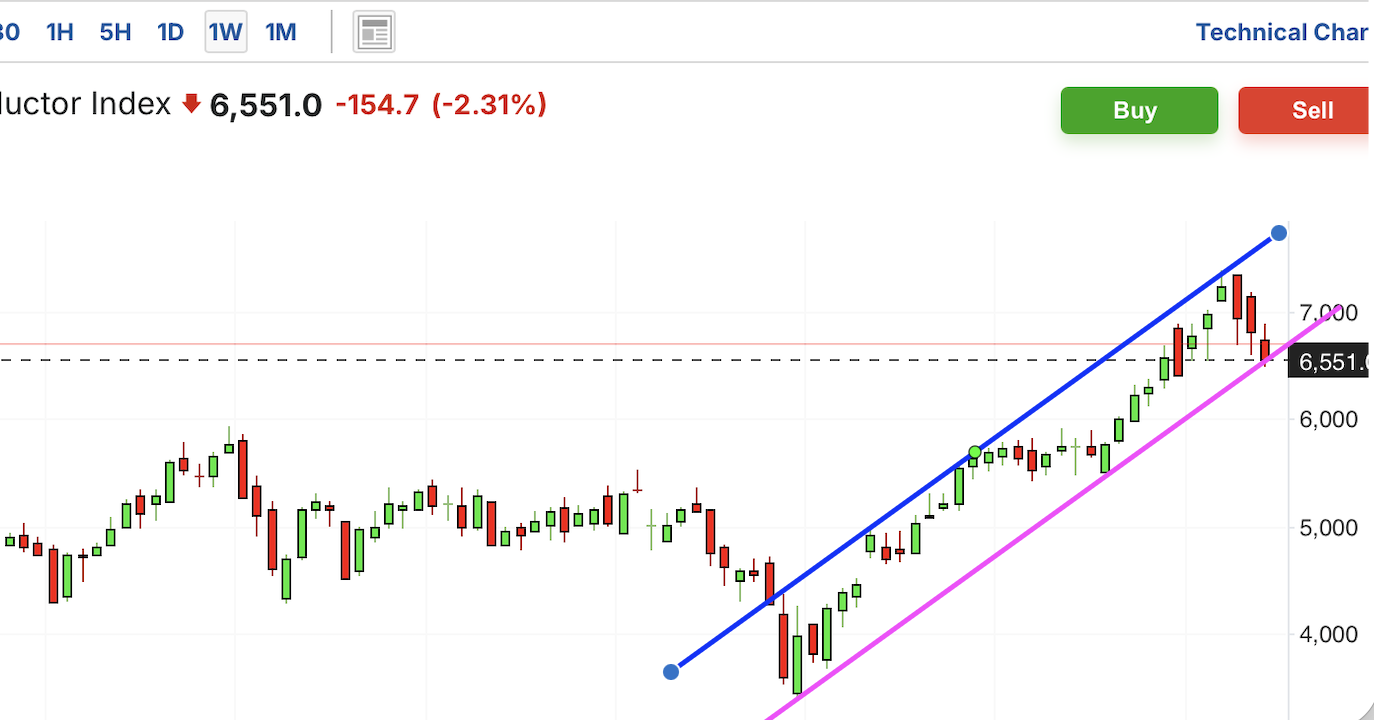Click the 6,551.0 price in header
Screen dimensions: 1374x720
(x=266, y=104)
